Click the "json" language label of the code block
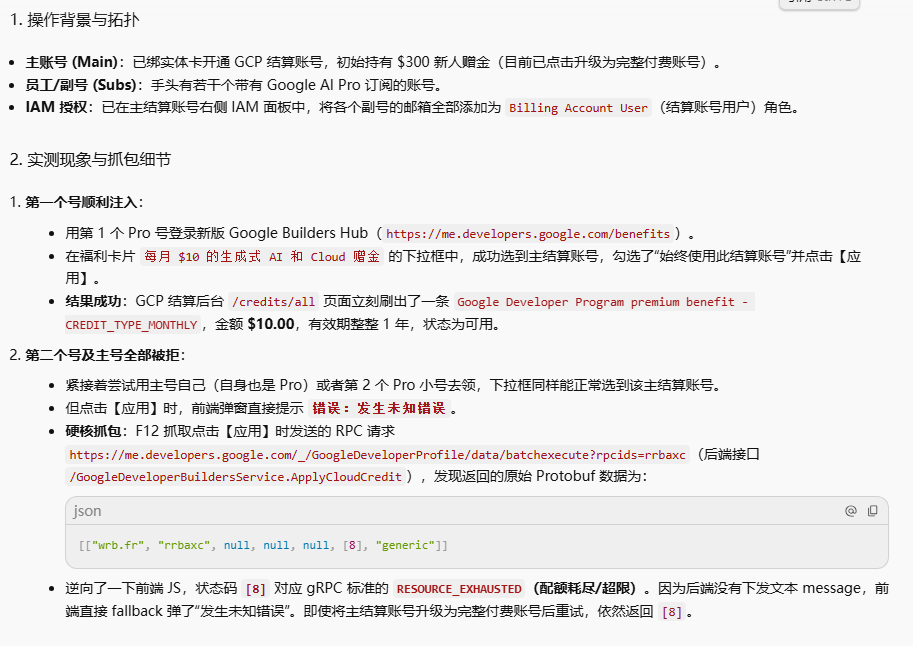Screen dimensions: 913x646 pos(87,511)
